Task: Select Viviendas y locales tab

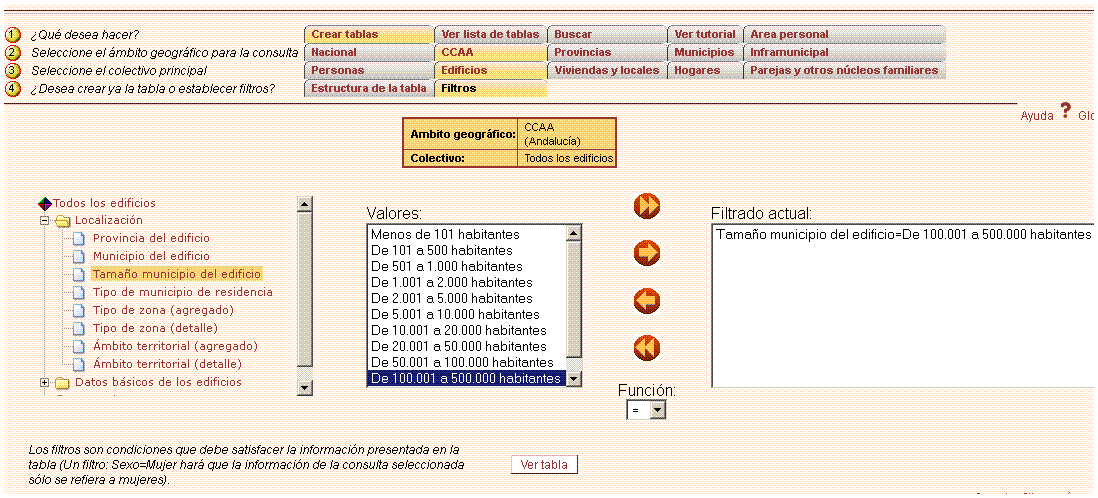Action: pyautogui.click(x=606, y=71)
